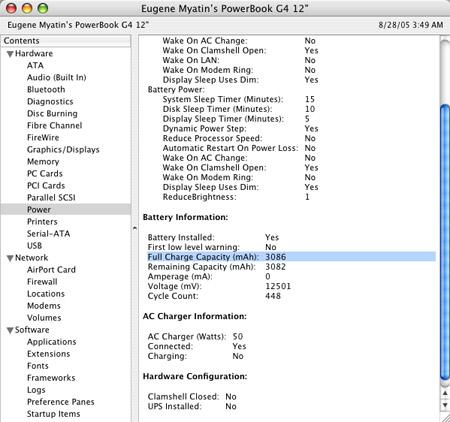The height and width of the screenshot is (422, 450).
Task: Select Locations under Network
Action: pyautogui.click(x=46, y=293)
